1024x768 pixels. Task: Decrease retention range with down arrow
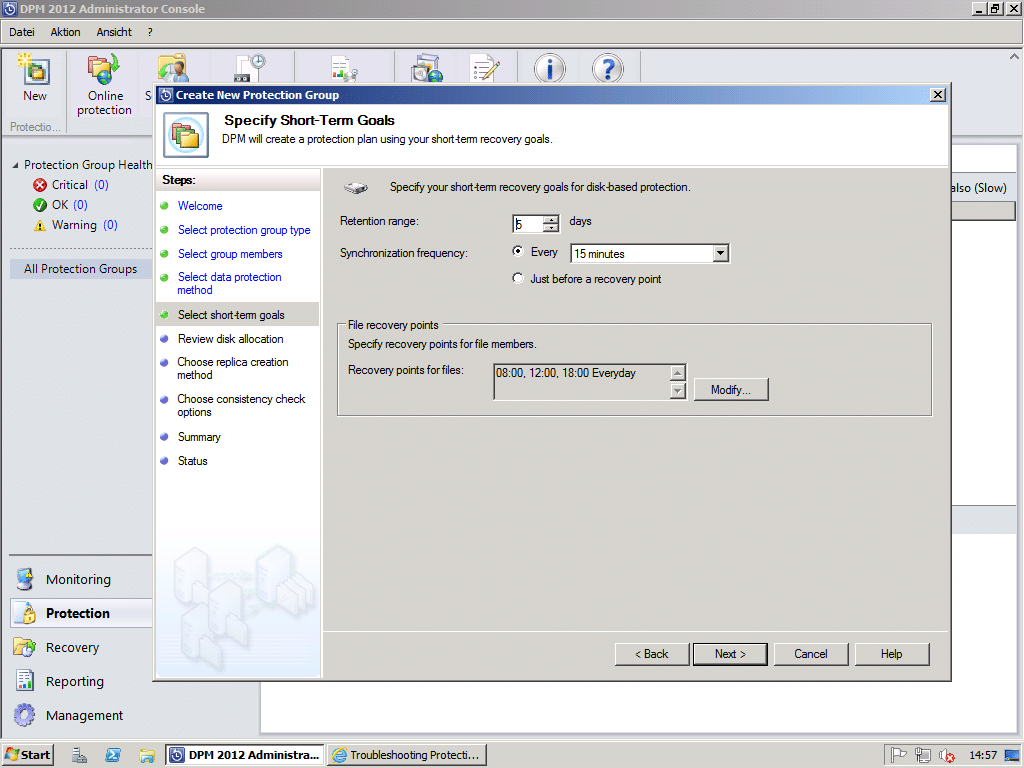point(551,228)
